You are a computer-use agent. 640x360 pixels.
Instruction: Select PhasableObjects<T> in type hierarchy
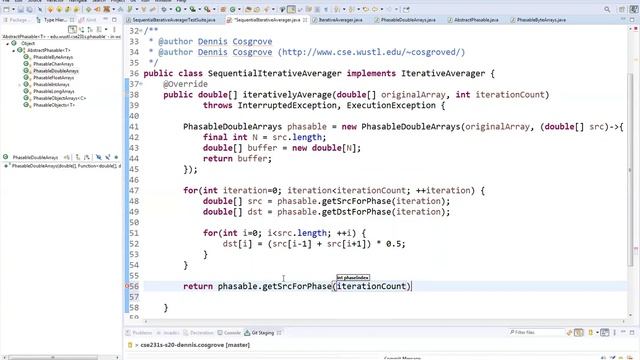tap(50, 105)
